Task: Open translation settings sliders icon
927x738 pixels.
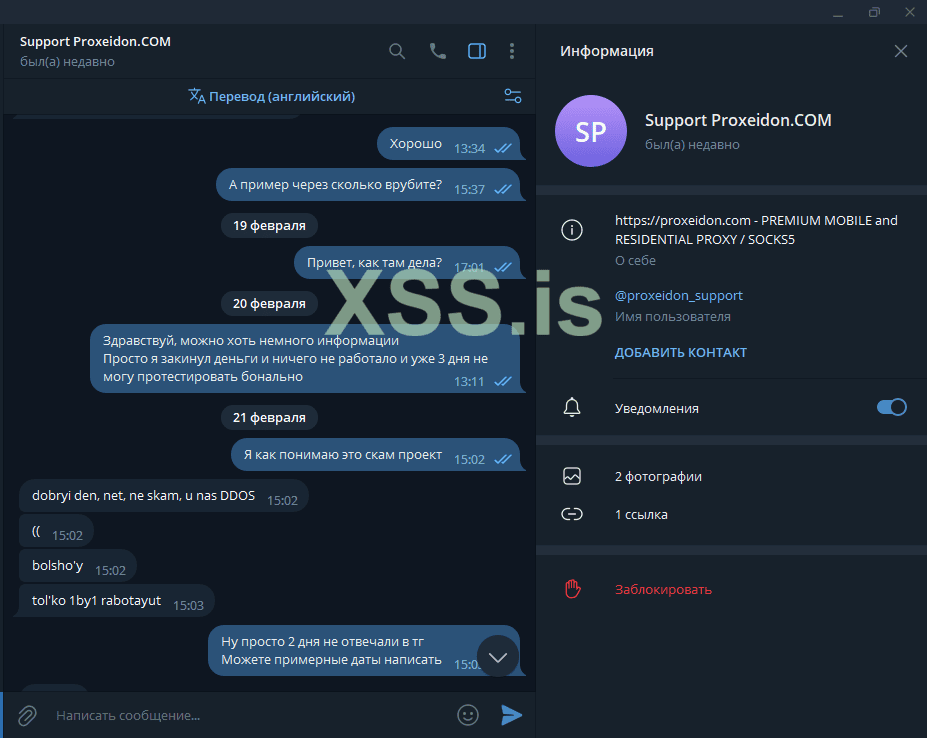Action: (513, 96)
